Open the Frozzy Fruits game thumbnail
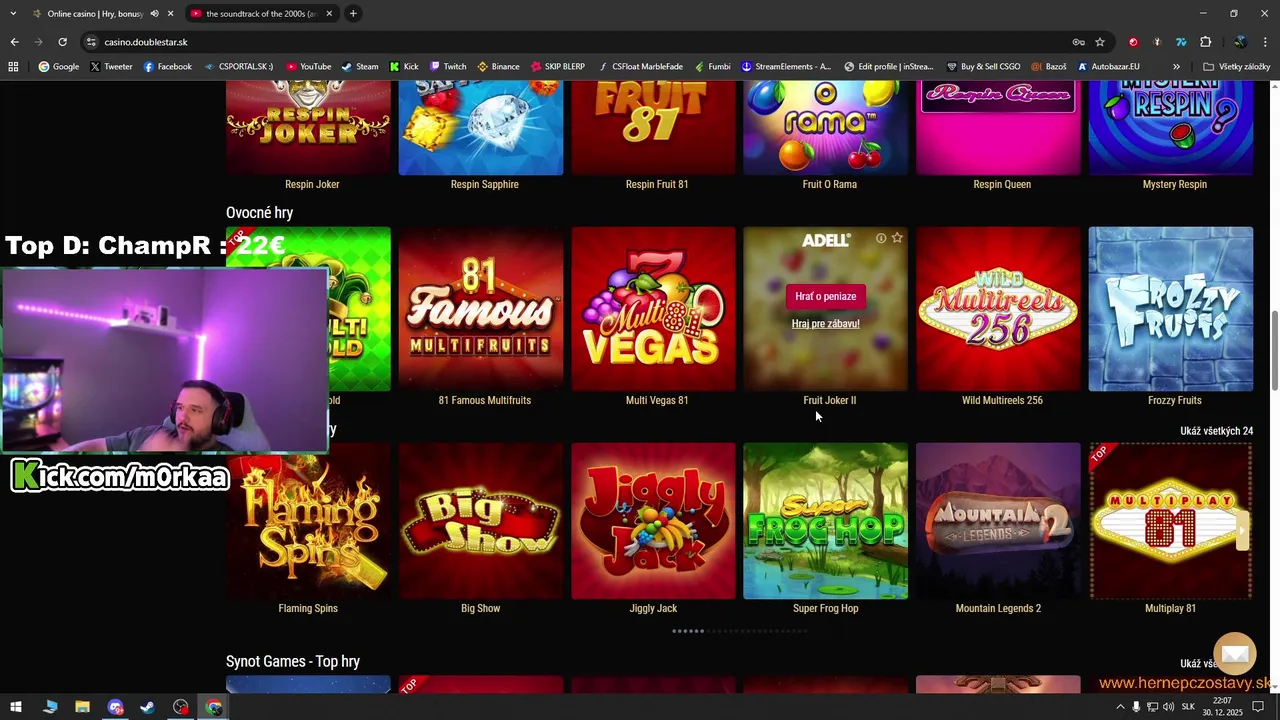The height and width of the screenshot is (720, 1280). [1171, 309]
